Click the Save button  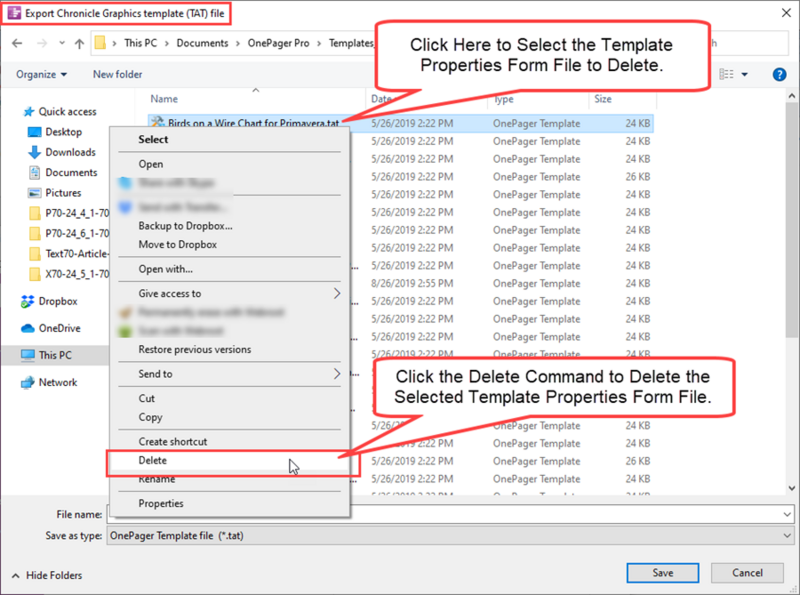[x=663, y=574]
